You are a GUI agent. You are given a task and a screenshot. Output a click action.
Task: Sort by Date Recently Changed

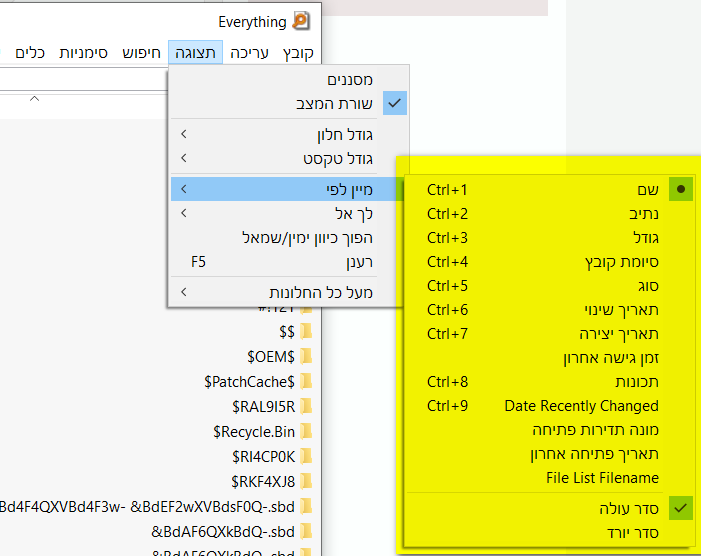[x=549, y=406]
